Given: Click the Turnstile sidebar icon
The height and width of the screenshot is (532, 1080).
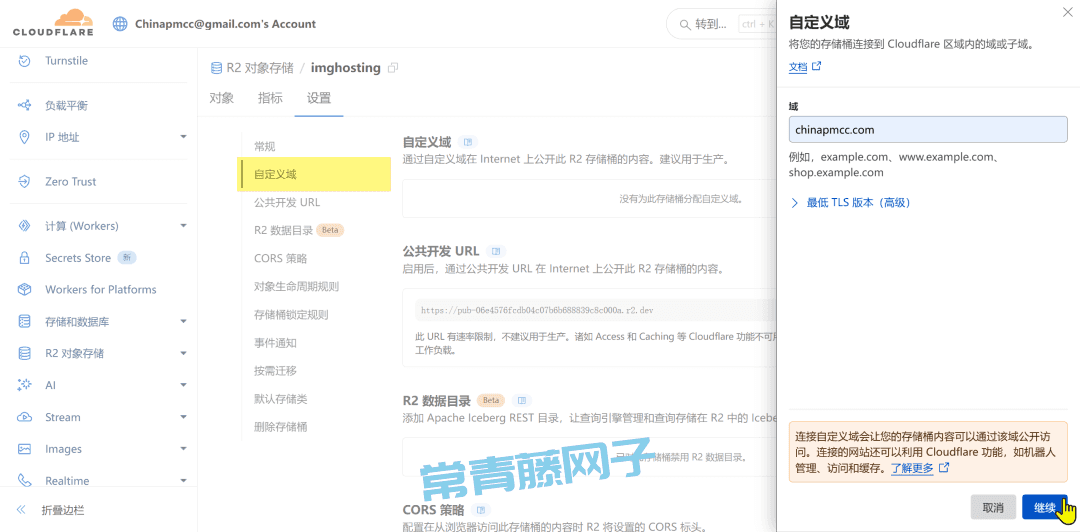Looking at the screenshot, I should [25, 61].
